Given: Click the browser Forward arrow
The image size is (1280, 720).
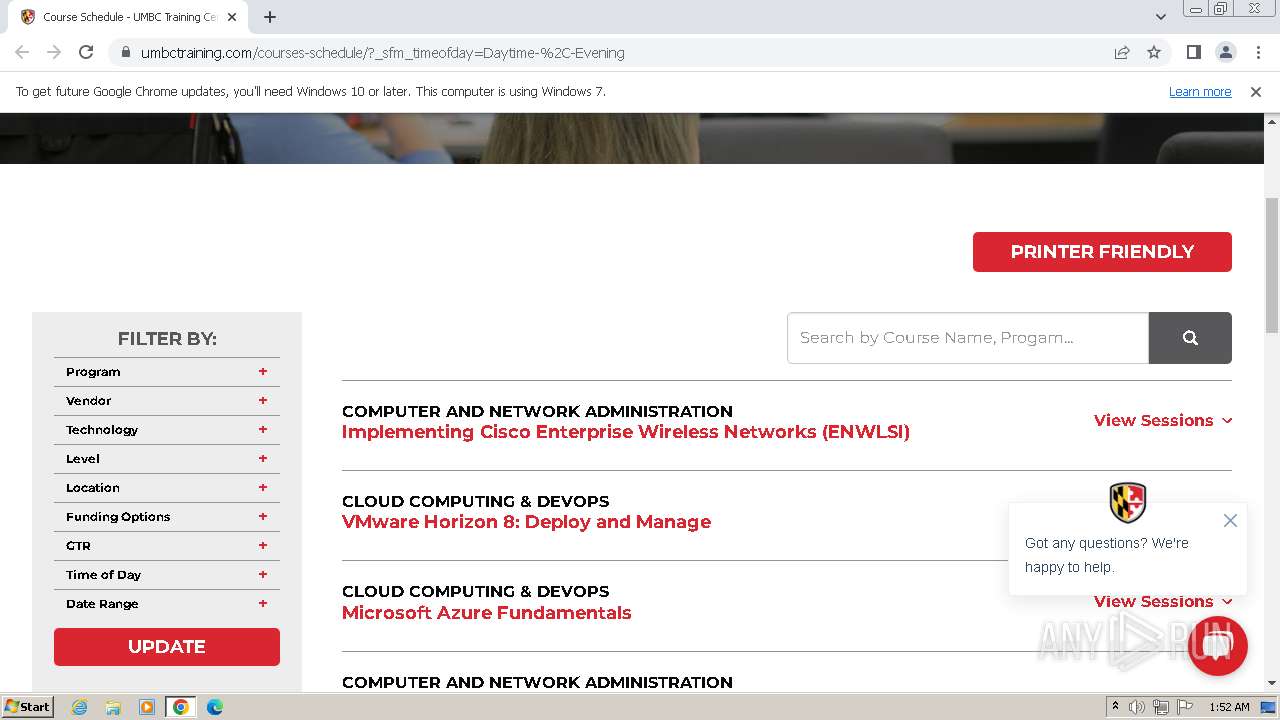Looking at the screenshot, I should 54,52.
